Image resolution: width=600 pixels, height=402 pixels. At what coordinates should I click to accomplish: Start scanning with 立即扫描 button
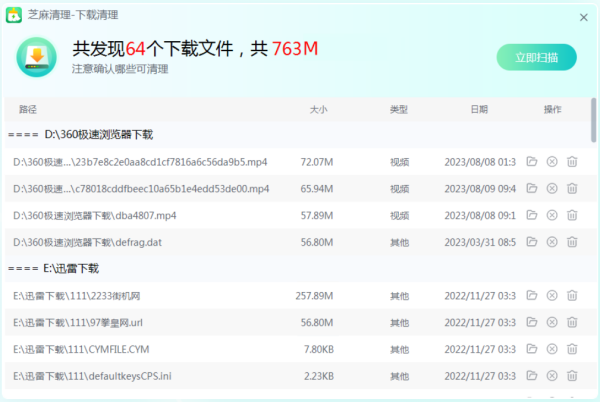click(536, 57)
